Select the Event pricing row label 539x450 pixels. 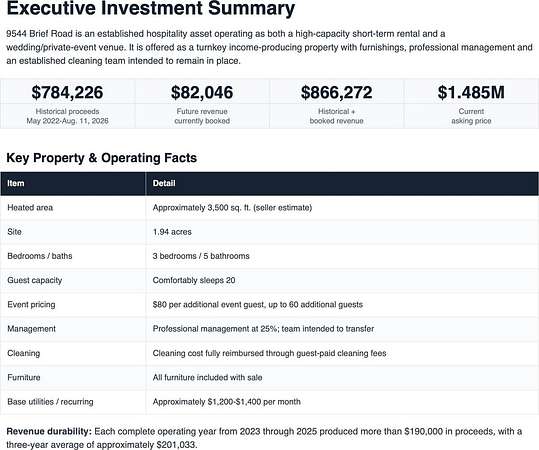tap(31, 305)
